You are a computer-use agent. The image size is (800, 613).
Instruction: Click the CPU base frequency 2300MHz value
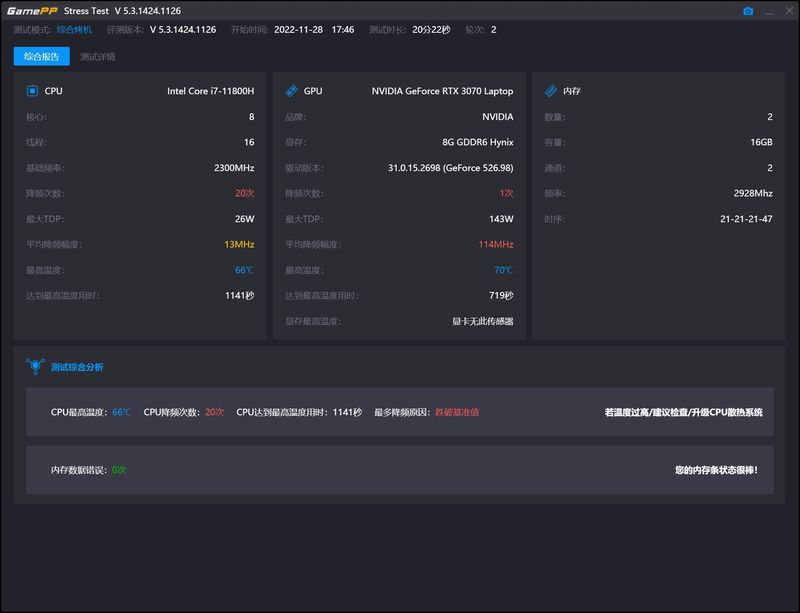234,167
